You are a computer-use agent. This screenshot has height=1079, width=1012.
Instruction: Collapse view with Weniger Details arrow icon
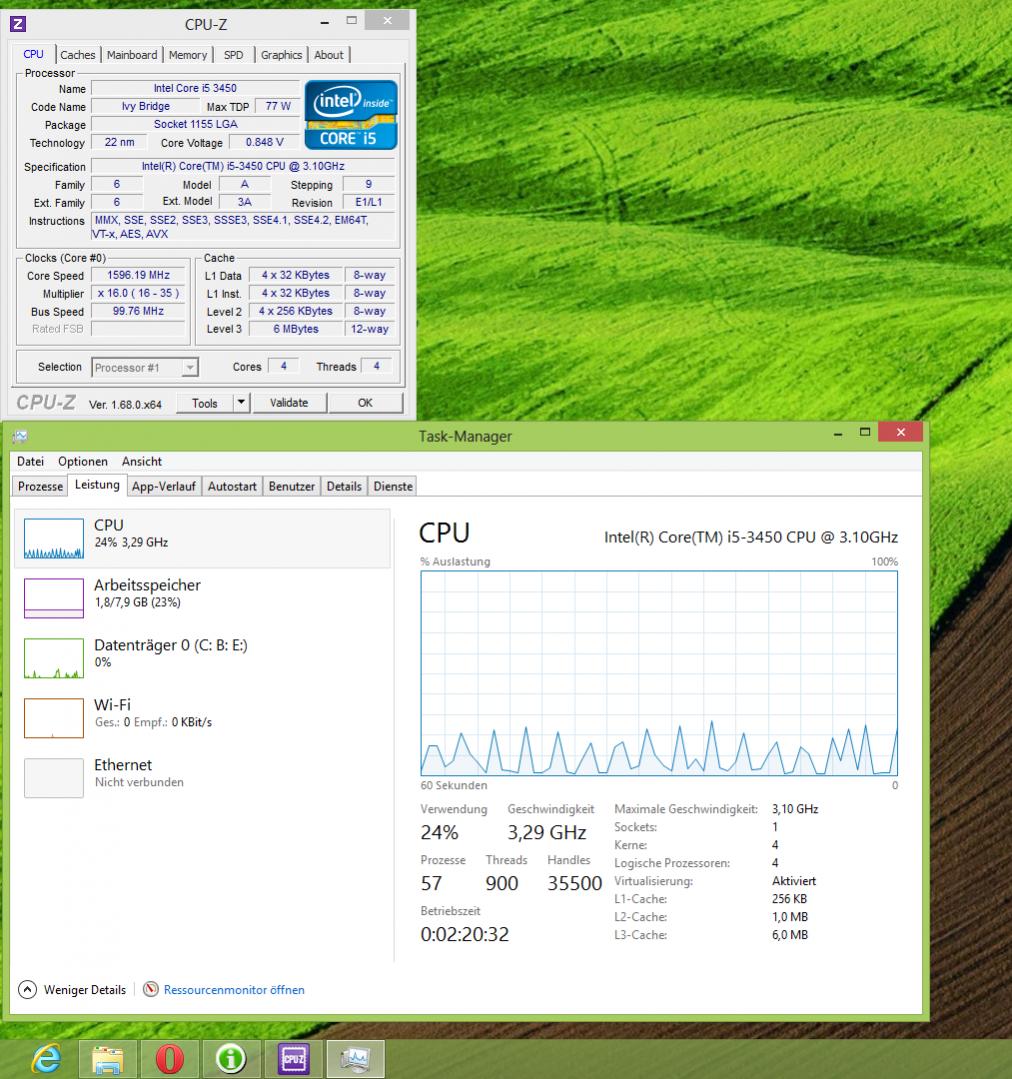coord(27,990)
